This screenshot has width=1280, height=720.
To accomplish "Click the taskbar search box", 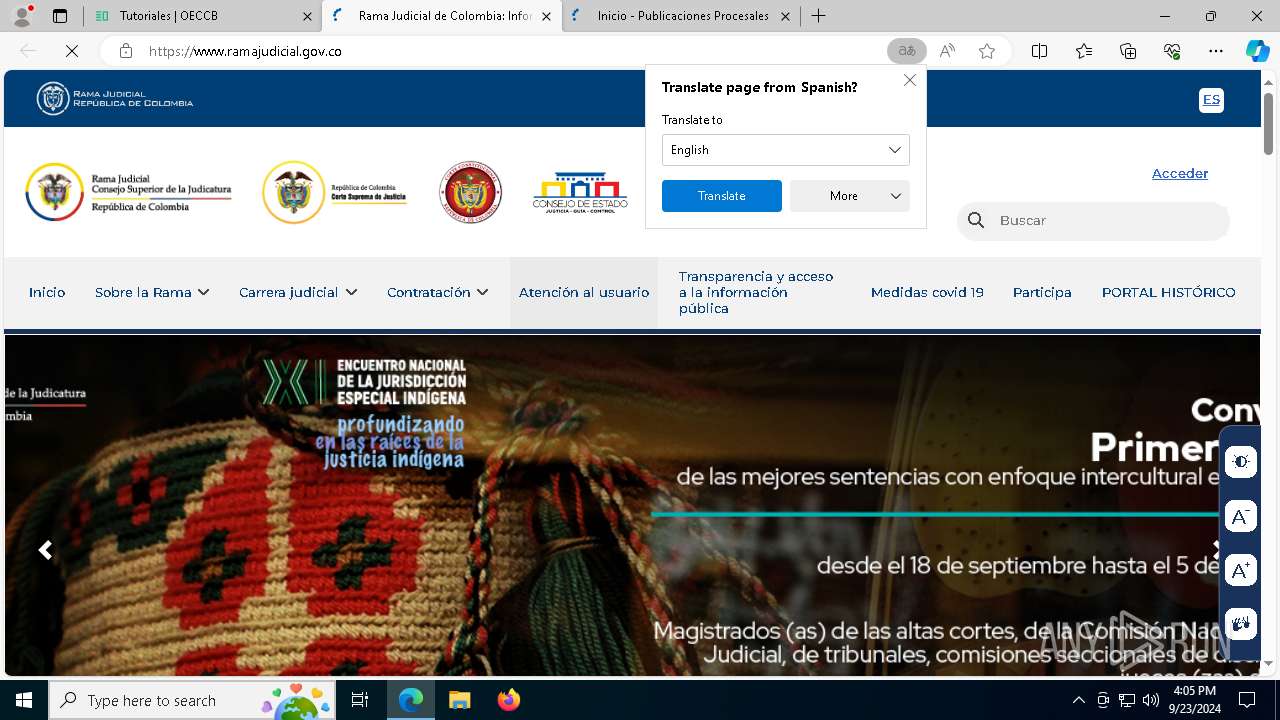I will tap(192, 700).
